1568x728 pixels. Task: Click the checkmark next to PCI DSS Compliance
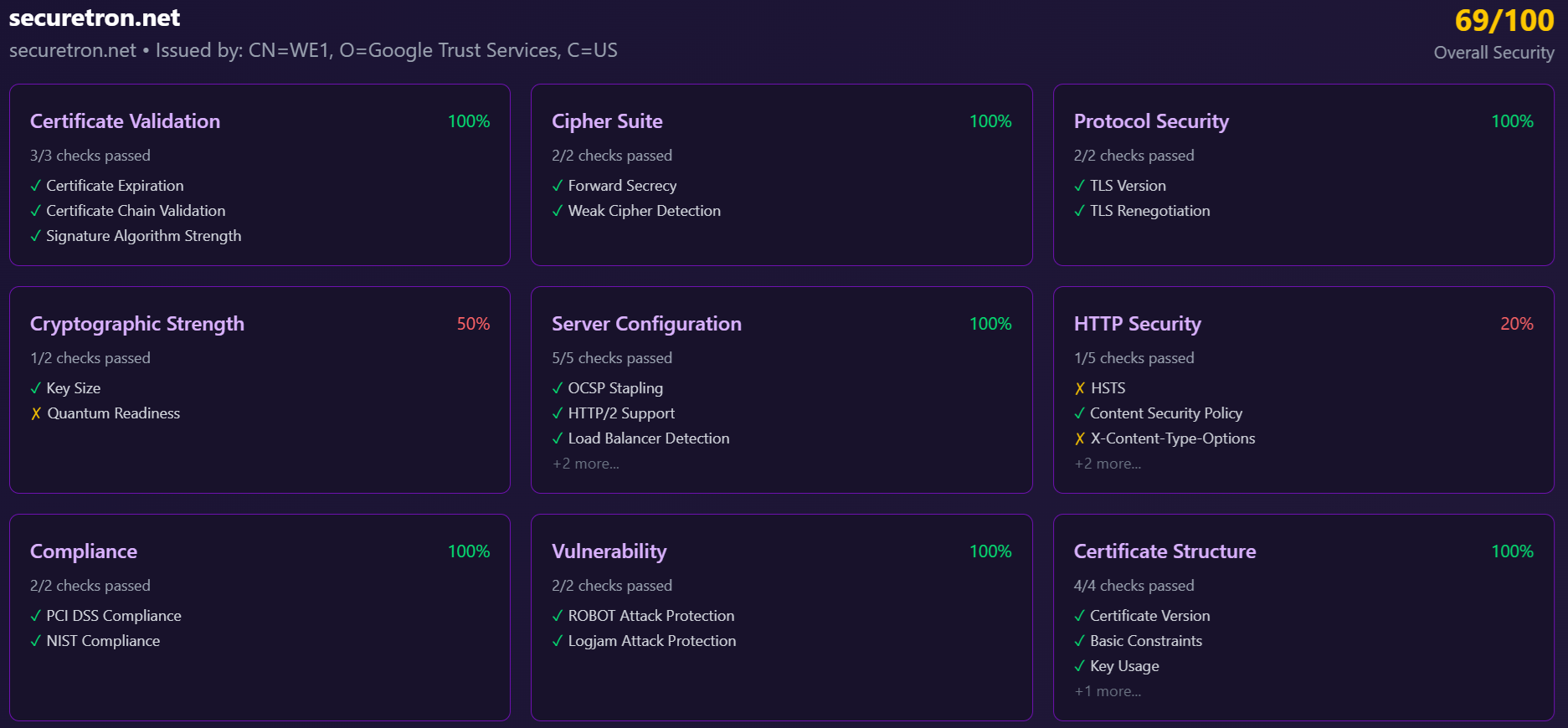click(36, 616)
